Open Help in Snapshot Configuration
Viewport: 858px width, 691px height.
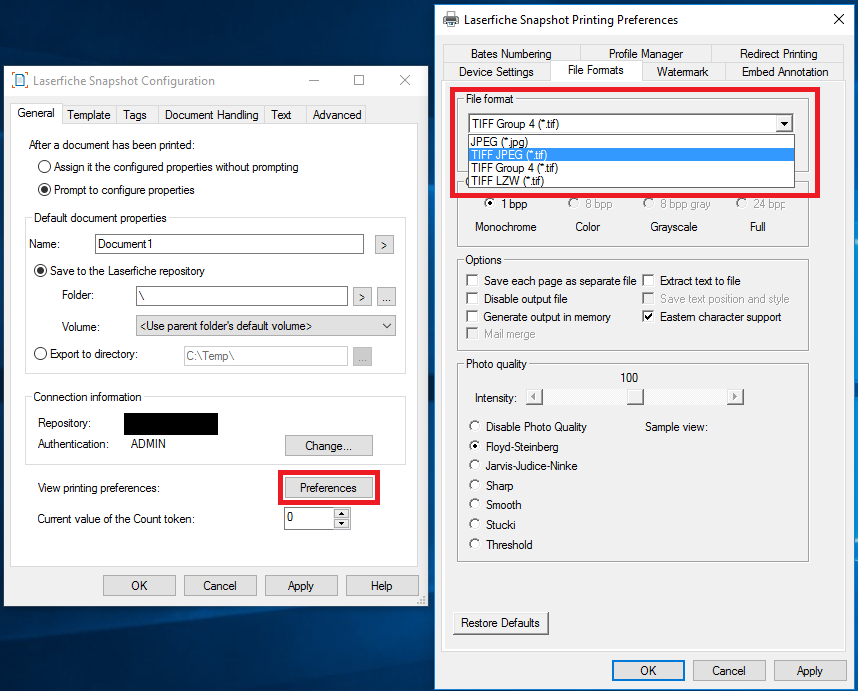381,586
